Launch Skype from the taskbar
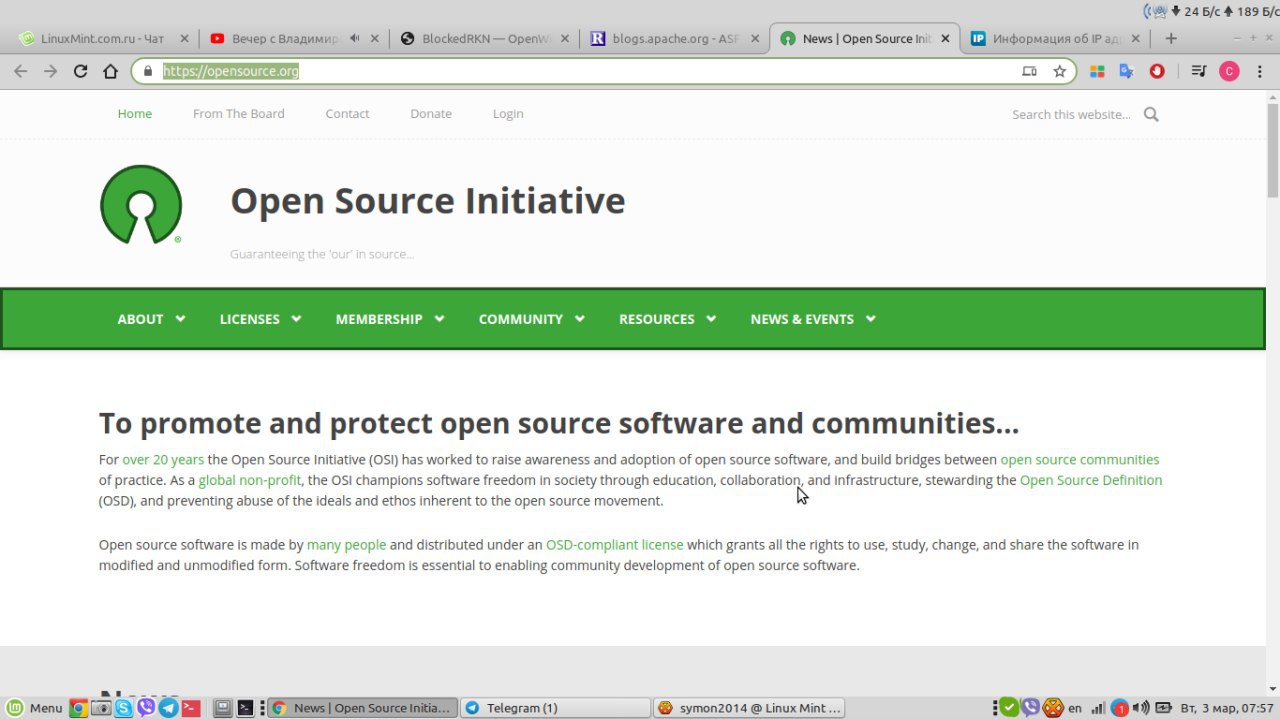This screenshot has height=719, width=1280. 123,708
